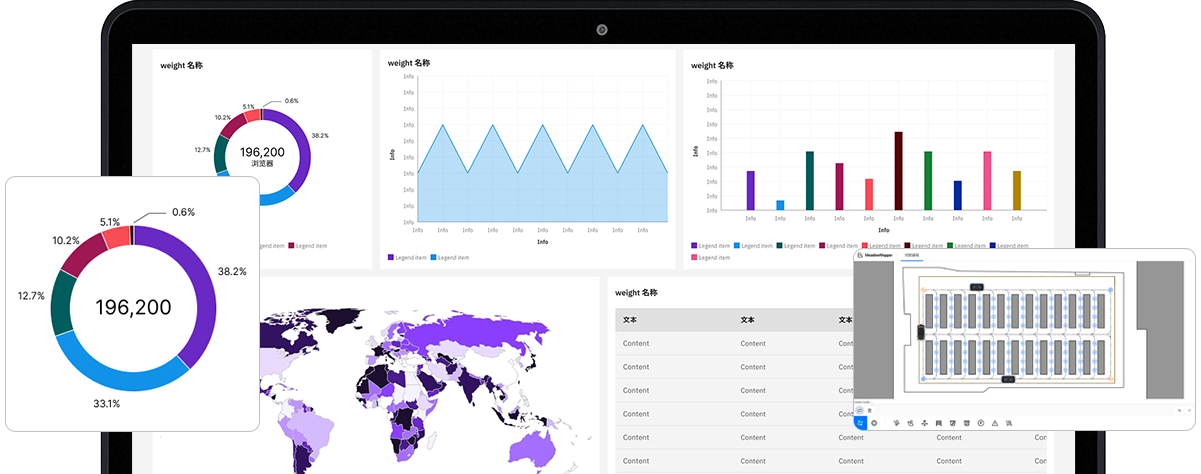Image resolution: width=1201 pixels, height=474 pixels.
Task: Click the MeadowMapper logo in map window
Action: tap(860, 256)
